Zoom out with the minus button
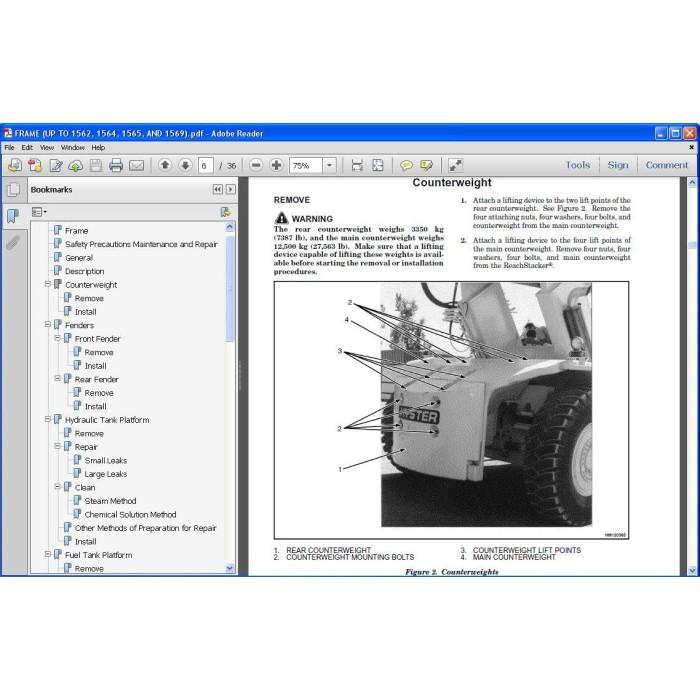 pos(256,165)
